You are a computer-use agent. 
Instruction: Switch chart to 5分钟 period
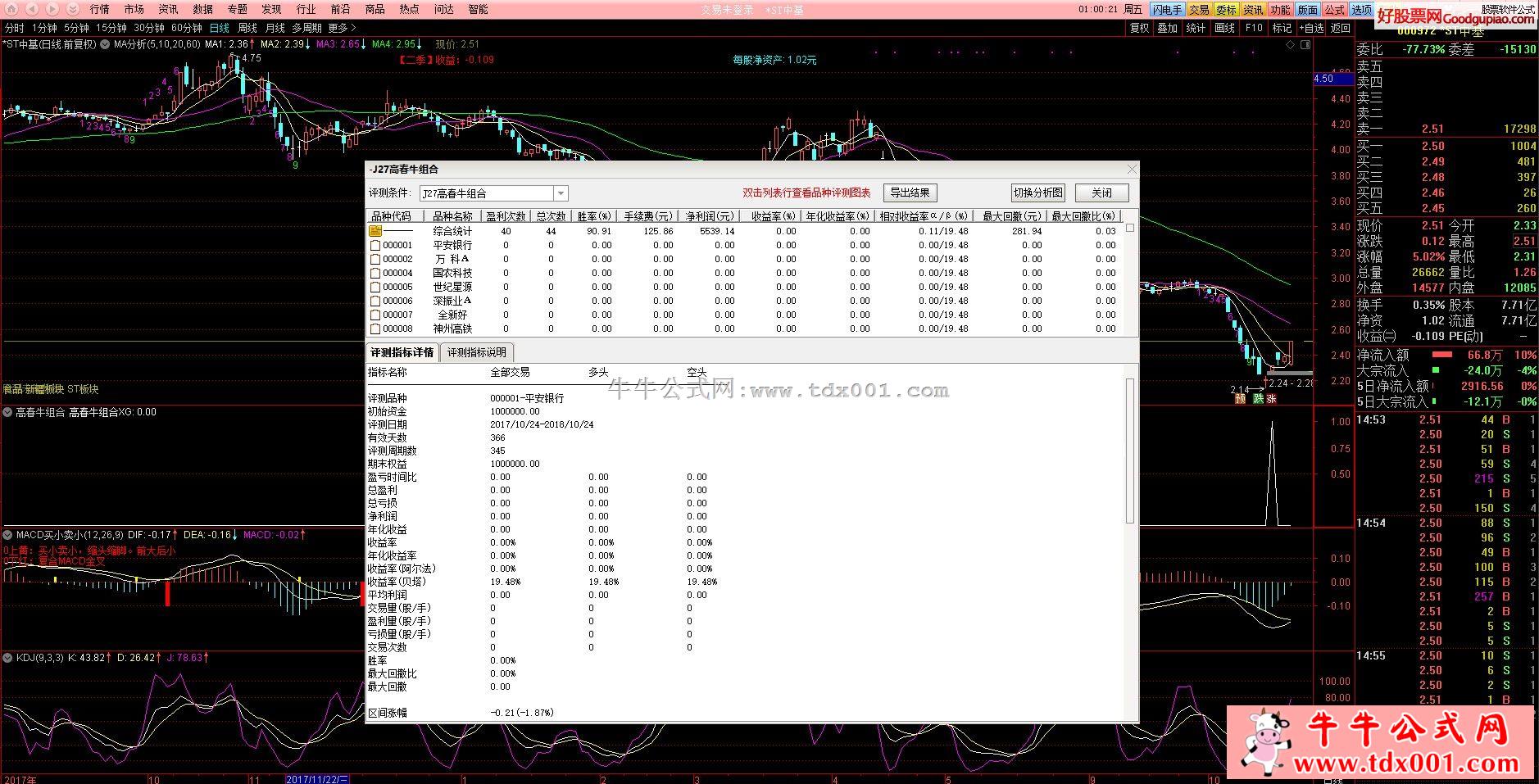[x=76, y=28]
